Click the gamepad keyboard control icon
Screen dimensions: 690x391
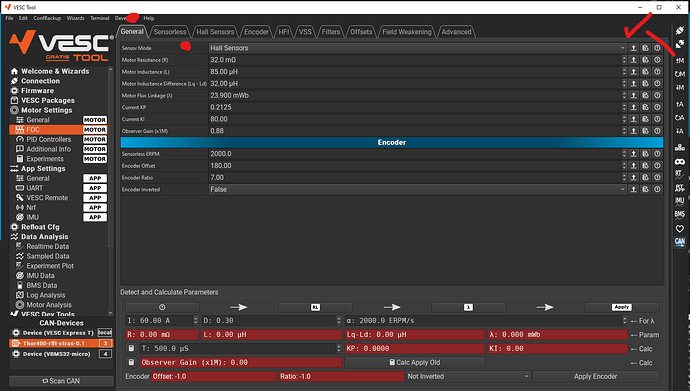click(680, 161)
